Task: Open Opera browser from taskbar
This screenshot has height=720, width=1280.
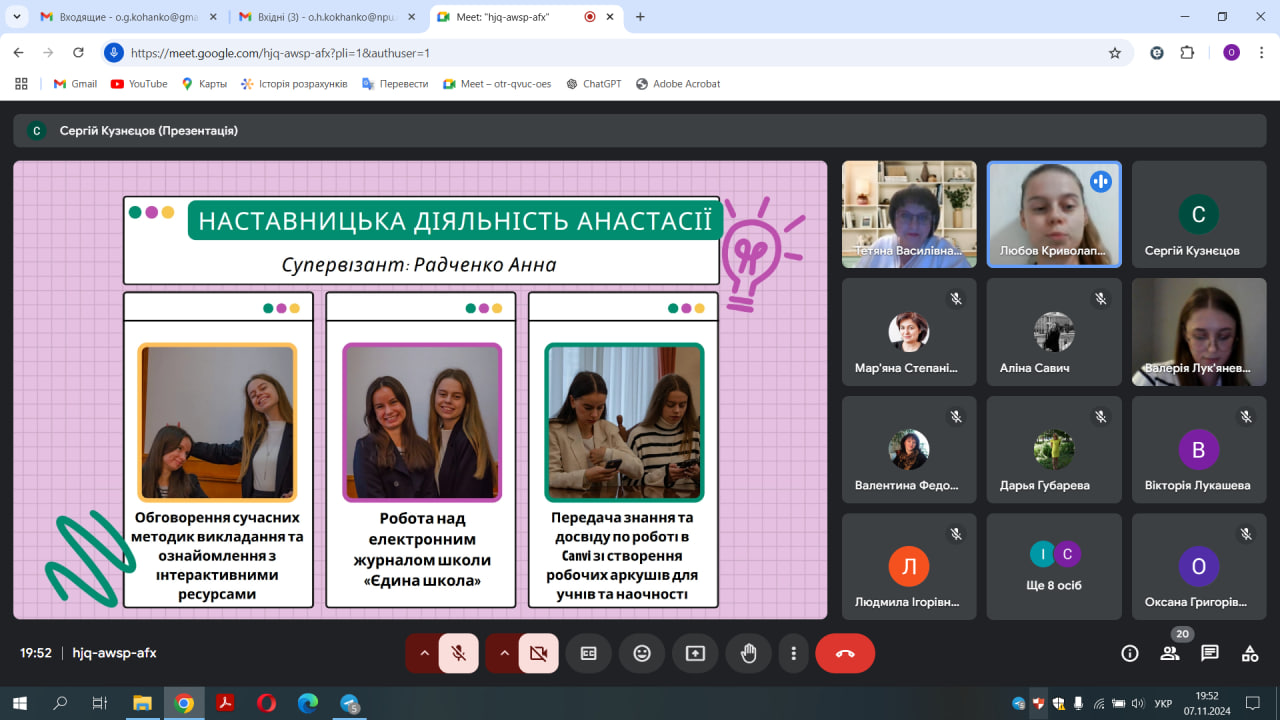Action: coord(266,703)
